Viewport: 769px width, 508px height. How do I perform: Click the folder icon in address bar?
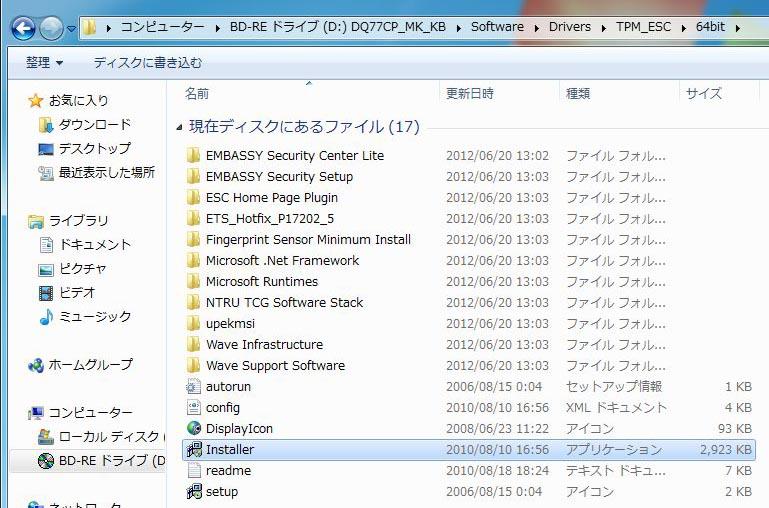[x=89, y=27]
